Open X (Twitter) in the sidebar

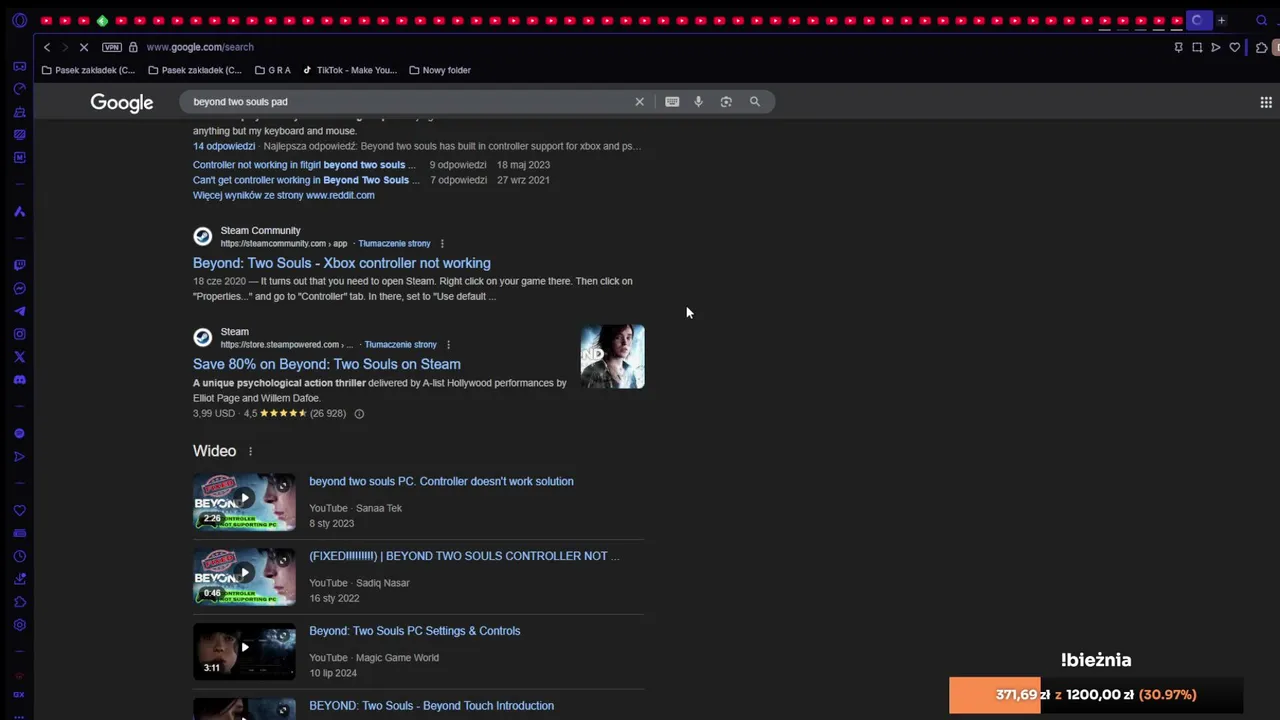19,357
